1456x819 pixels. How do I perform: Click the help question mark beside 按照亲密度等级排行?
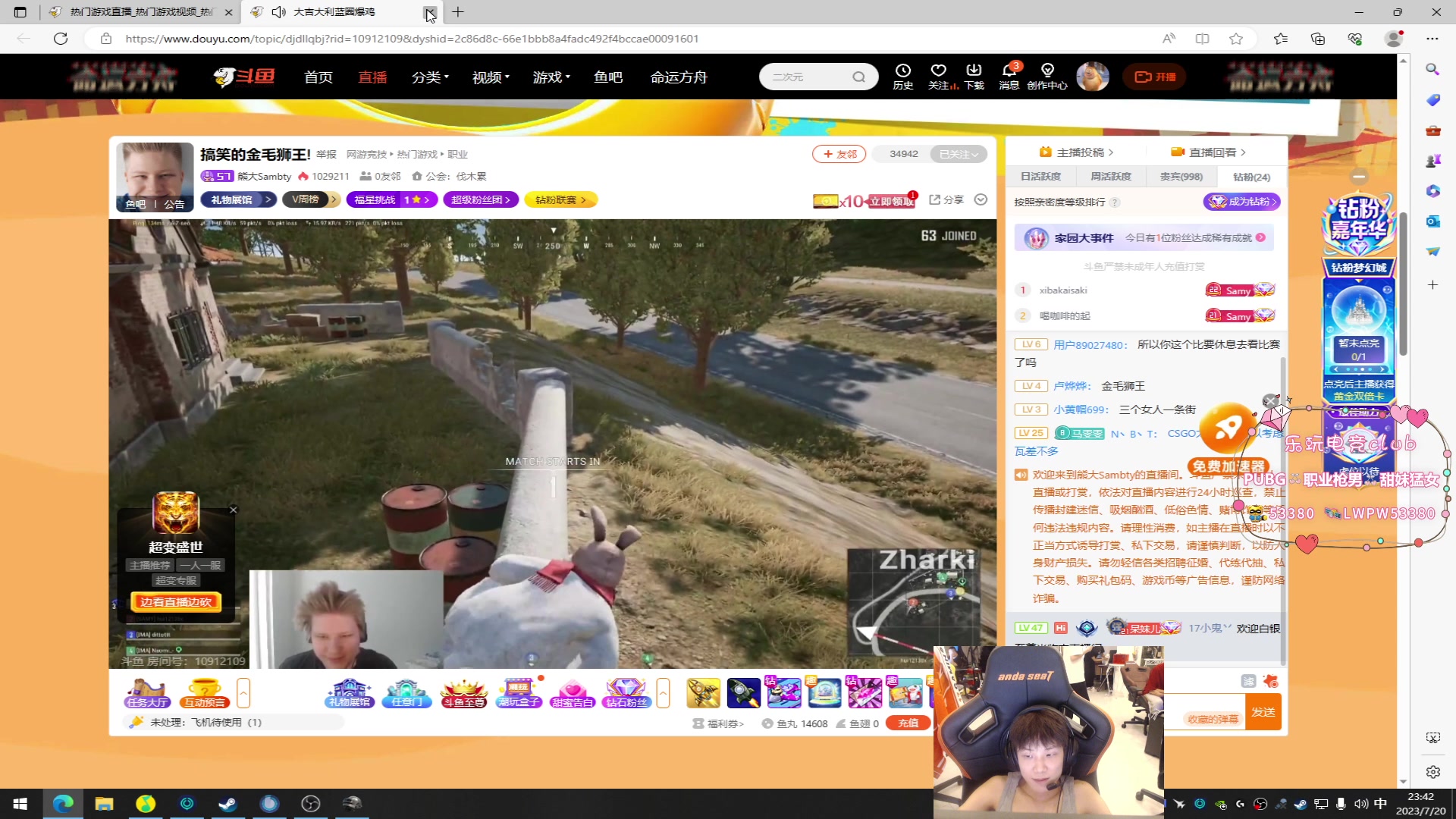[x=1115, y=202]
